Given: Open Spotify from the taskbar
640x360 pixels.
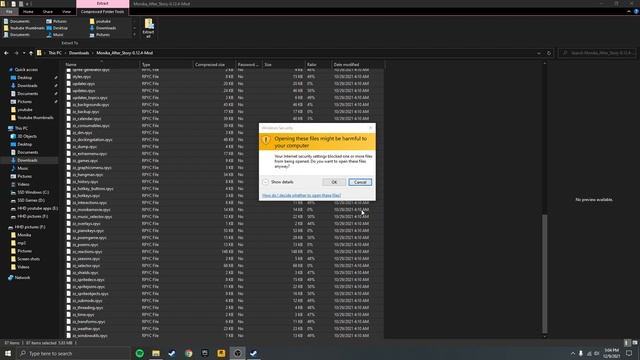Looking at the screenshot, I should [140, 353].
